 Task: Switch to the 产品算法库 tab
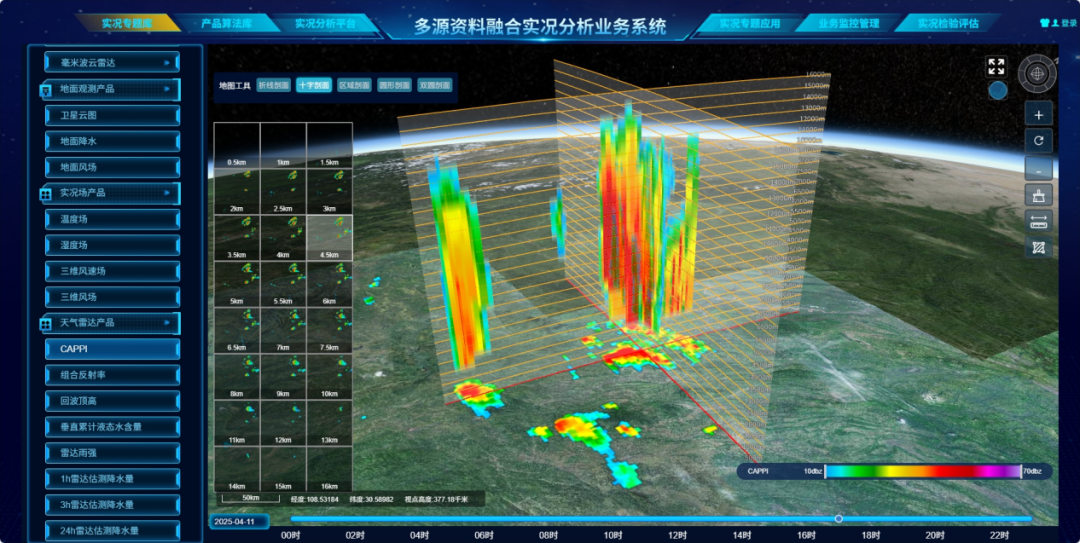(224, 24)
